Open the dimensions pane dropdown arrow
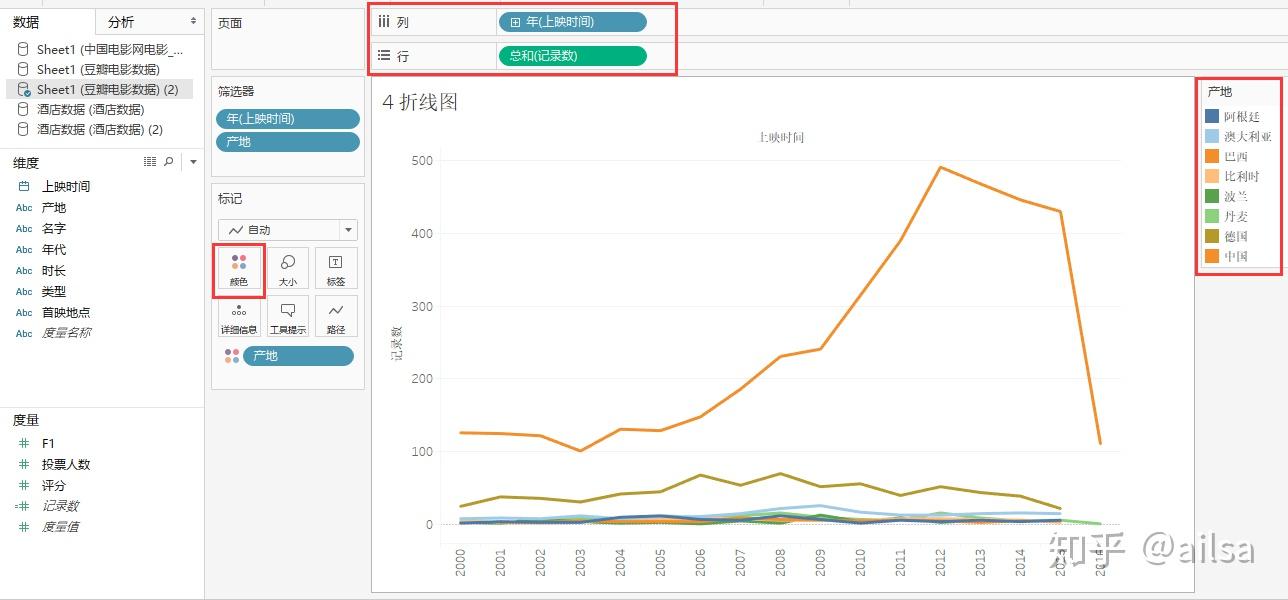The image size is (1288, 600). pyautogui.click(x=193, y=162)
